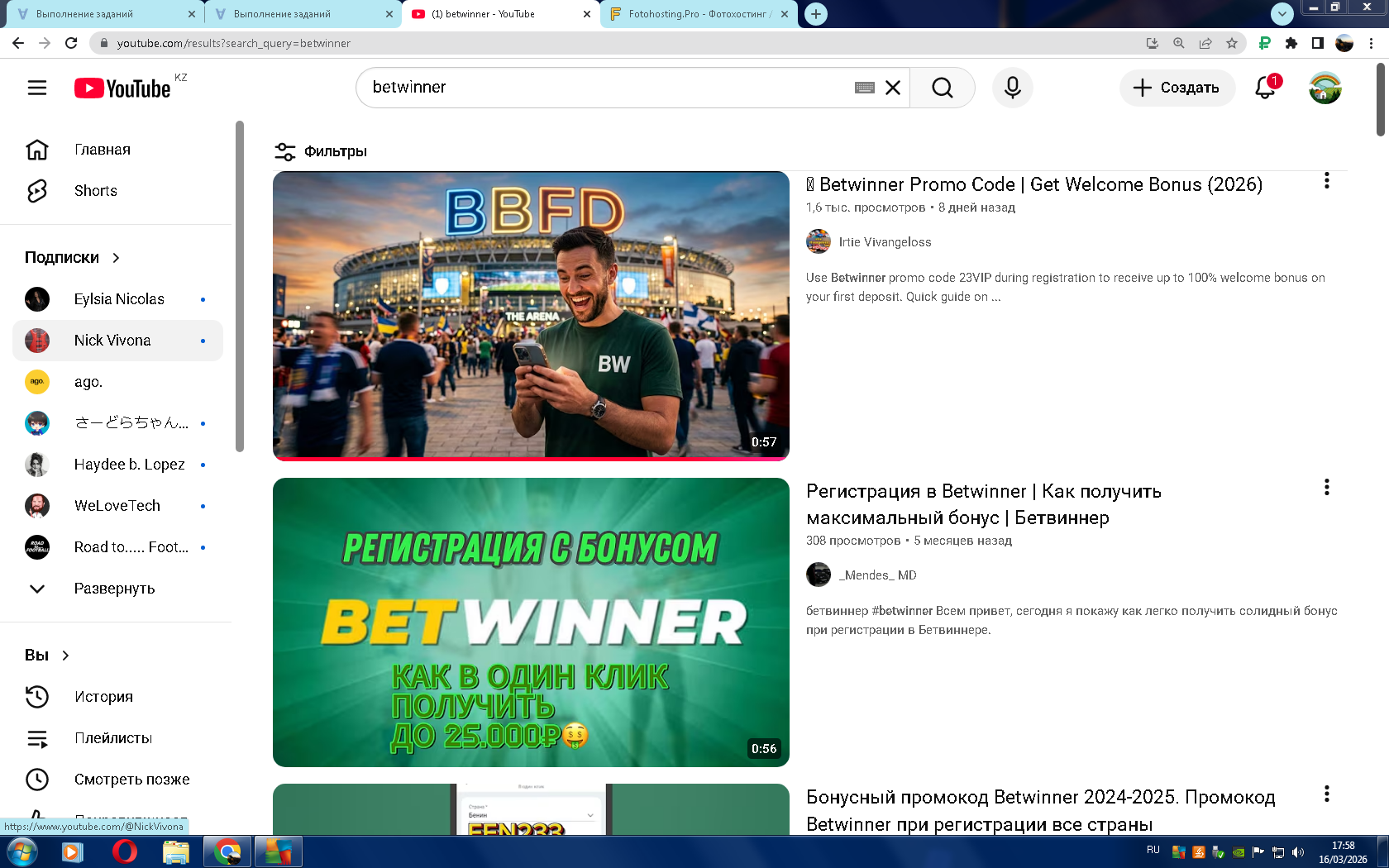Image resolution: width=1389 pixels, height=868 pixels.
Task: Open History in the sidebar
Action: click(x=103, y=697)
